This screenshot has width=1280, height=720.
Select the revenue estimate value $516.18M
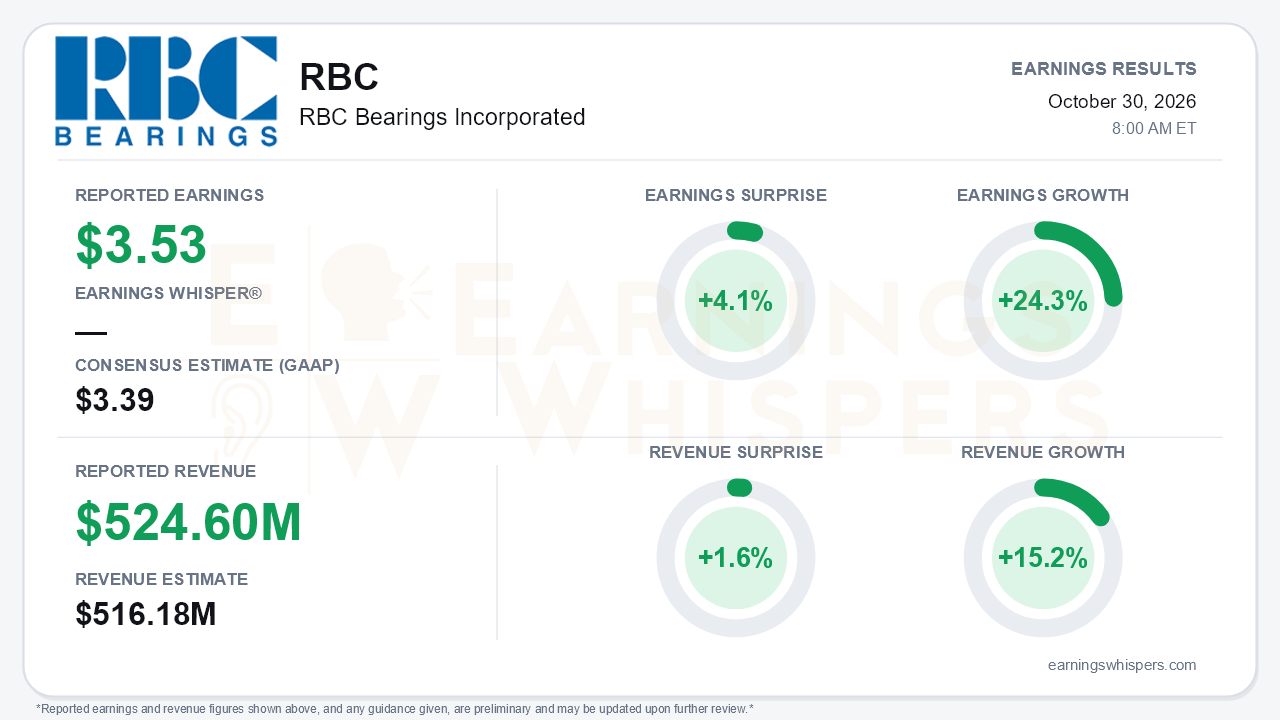tap(146, 614)
